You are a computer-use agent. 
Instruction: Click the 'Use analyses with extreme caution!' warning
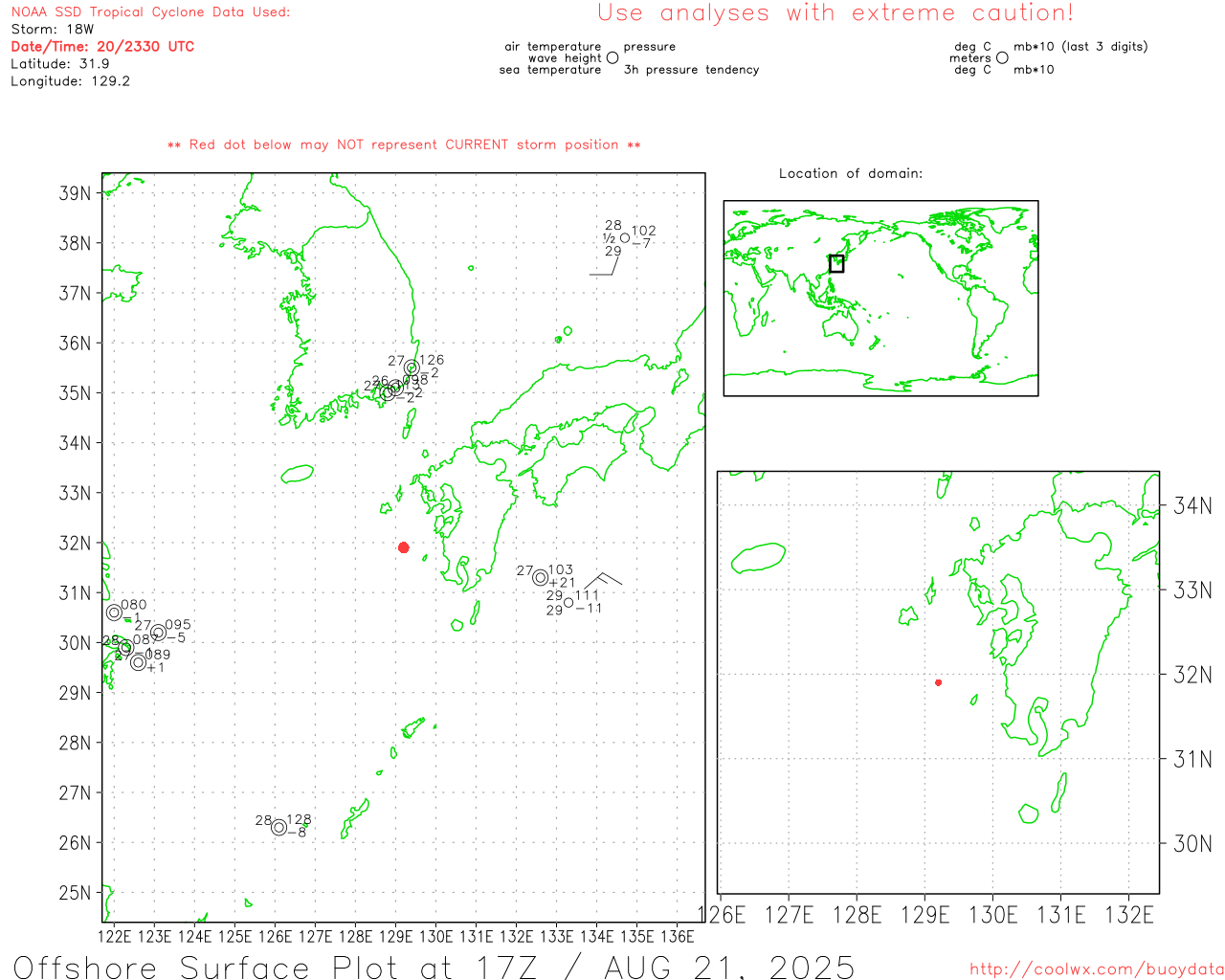[835, 12]
